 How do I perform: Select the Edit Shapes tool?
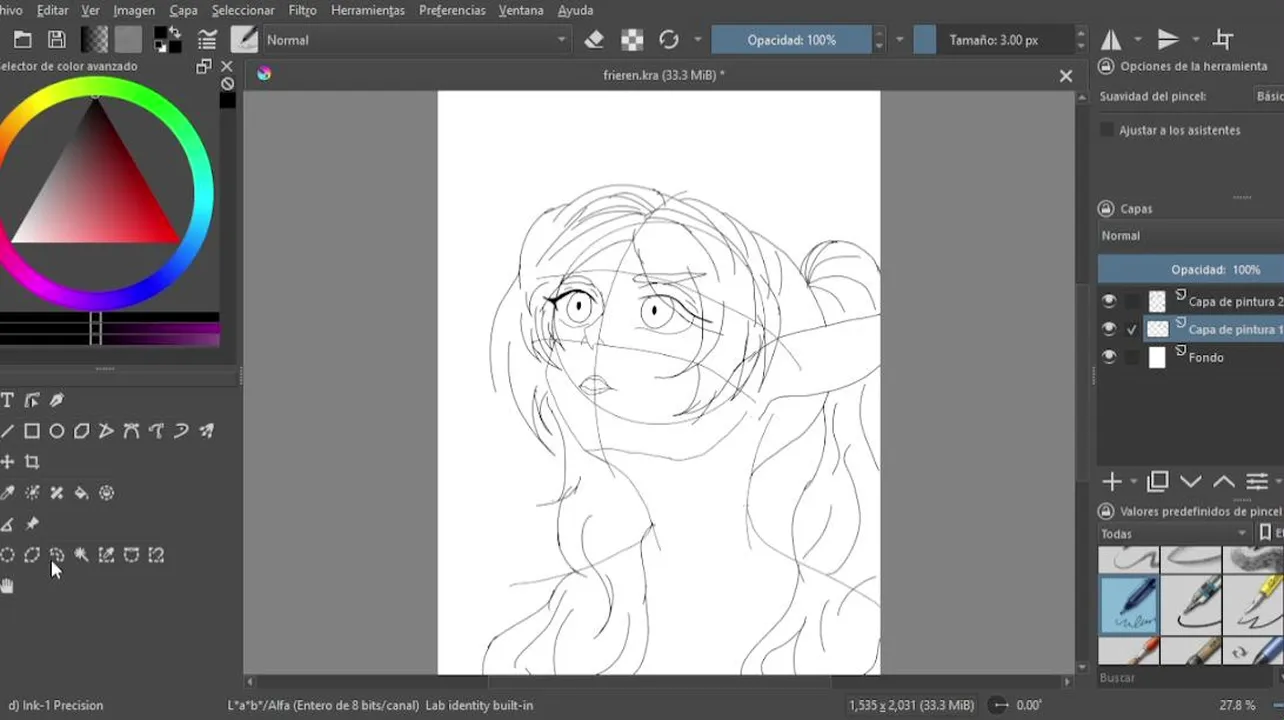coord(32,400)
